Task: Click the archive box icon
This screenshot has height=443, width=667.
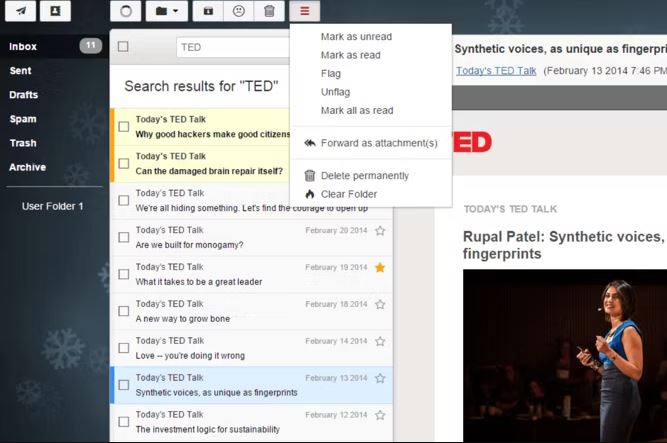Action: coord(208,11)
